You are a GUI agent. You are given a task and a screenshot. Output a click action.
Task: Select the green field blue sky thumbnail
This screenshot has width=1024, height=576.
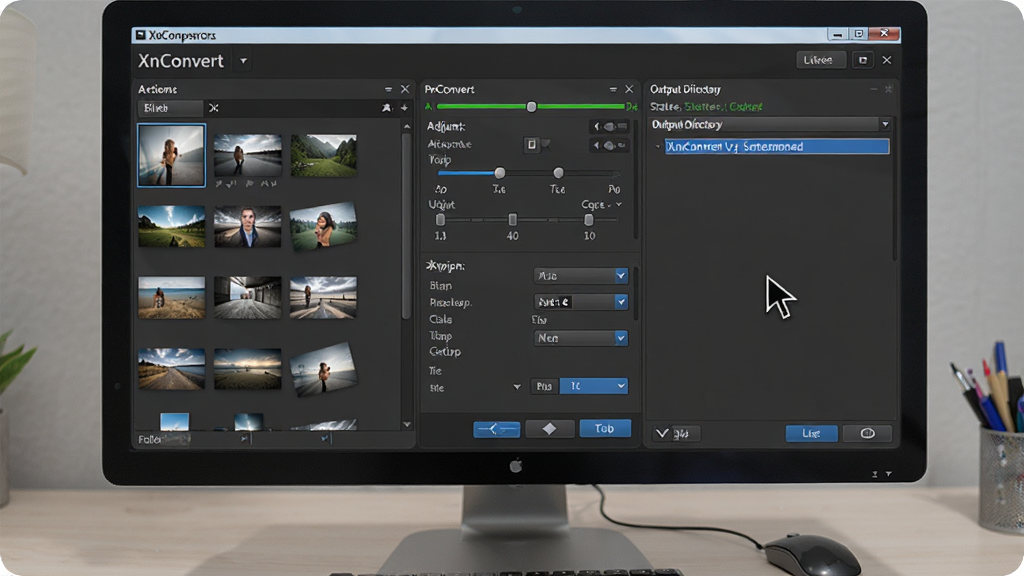pos(171,227)
